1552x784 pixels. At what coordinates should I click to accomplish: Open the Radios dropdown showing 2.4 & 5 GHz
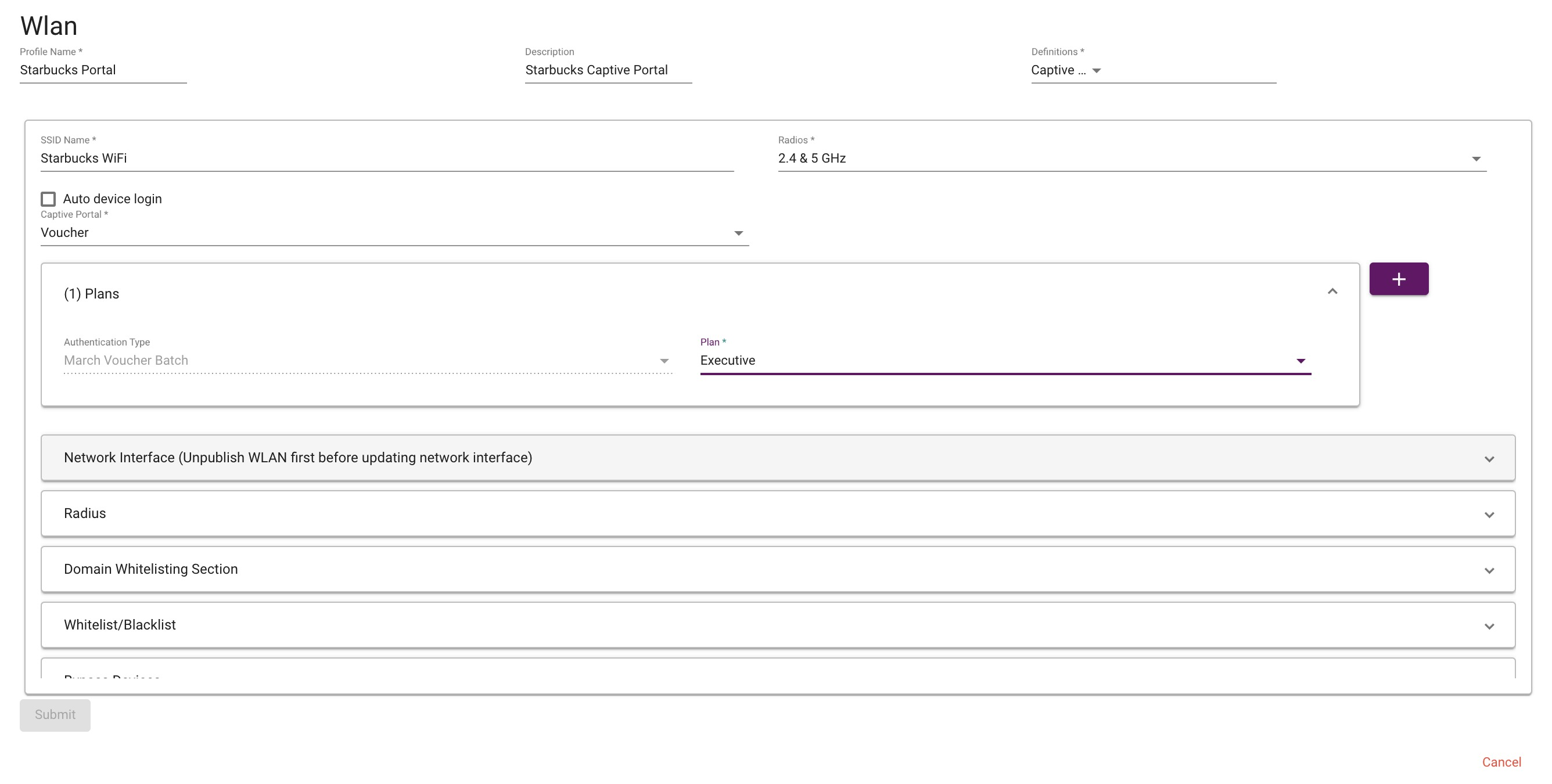(x=1131, y=159)
